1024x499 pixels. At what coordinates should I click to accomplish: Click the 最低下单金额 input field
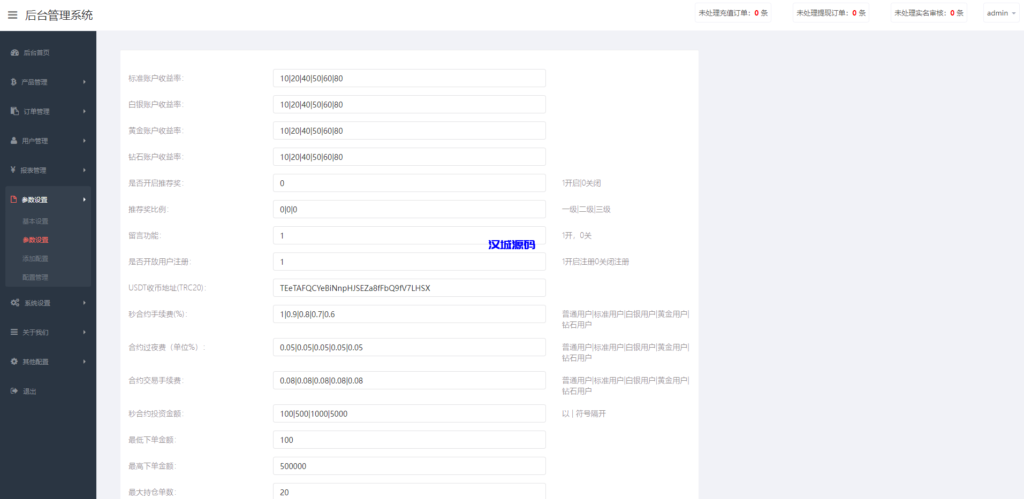point(409,440)
